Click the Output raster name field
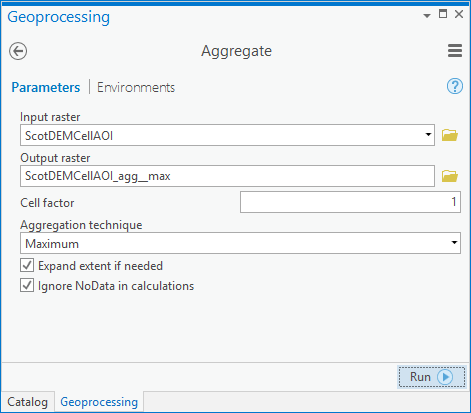 click(227, 176)
